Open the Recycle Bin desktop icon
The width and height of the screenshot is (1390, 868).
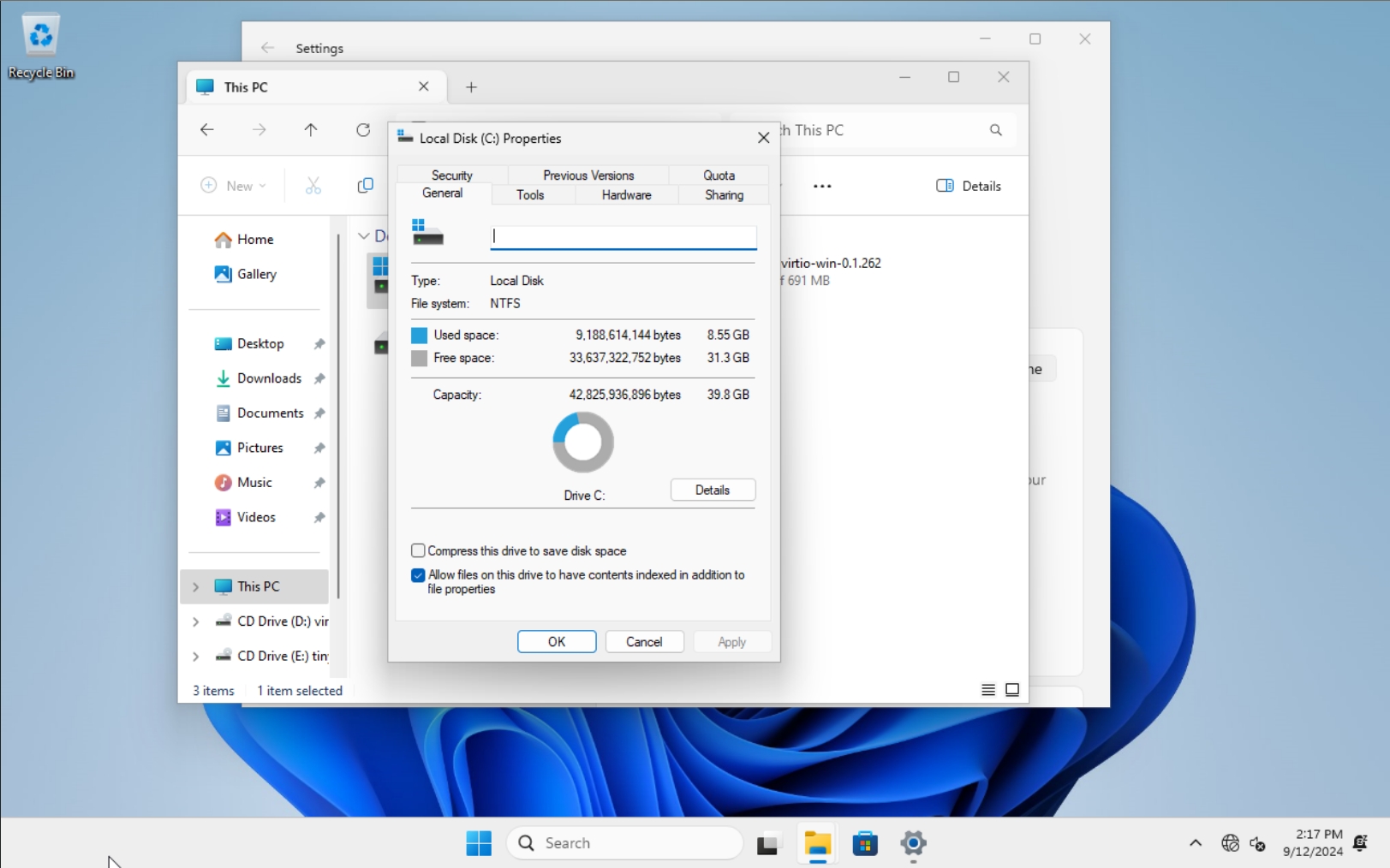coord(40,46)
